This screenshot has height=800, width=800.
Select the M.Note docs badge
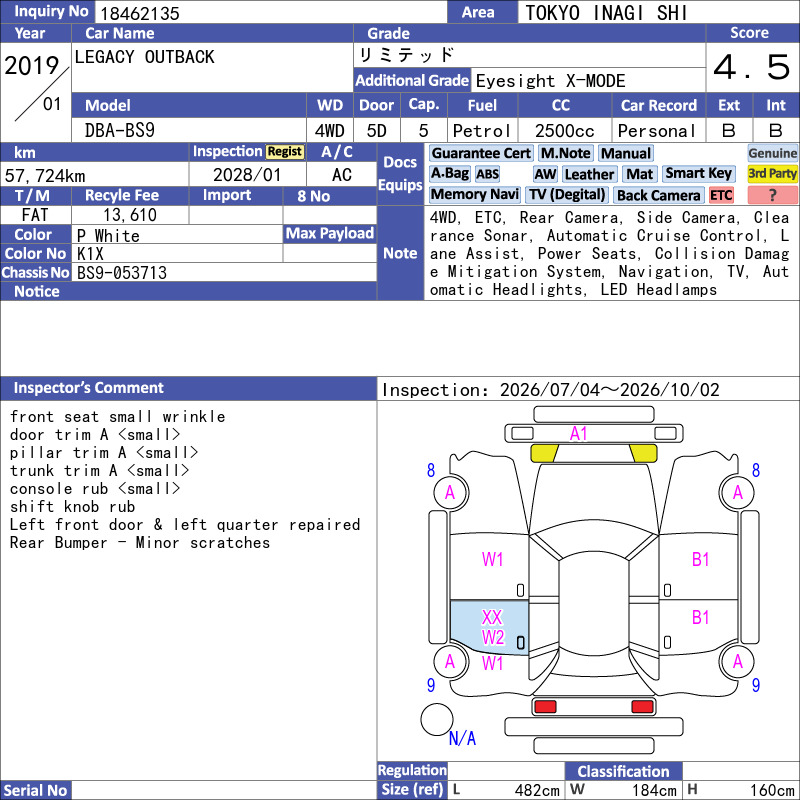click(x=565, y=154)
